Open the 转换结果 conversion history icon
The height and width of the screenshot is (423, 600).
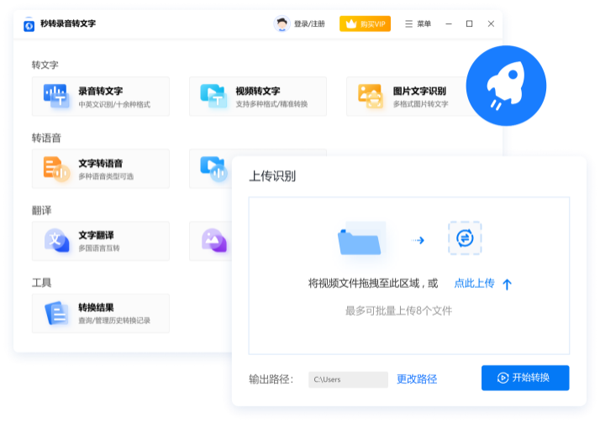tap(56, 313)
